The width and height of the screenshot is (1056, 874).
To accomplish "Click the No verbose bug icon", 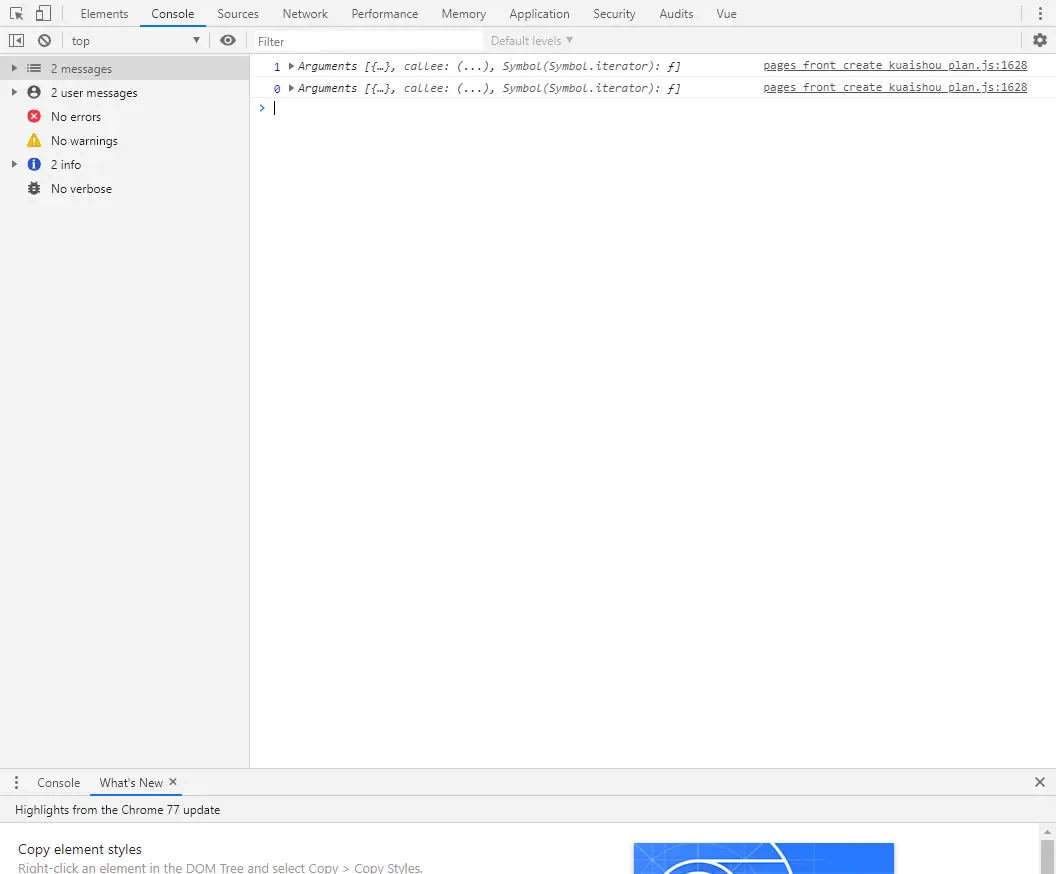I will tap(33, 188).
